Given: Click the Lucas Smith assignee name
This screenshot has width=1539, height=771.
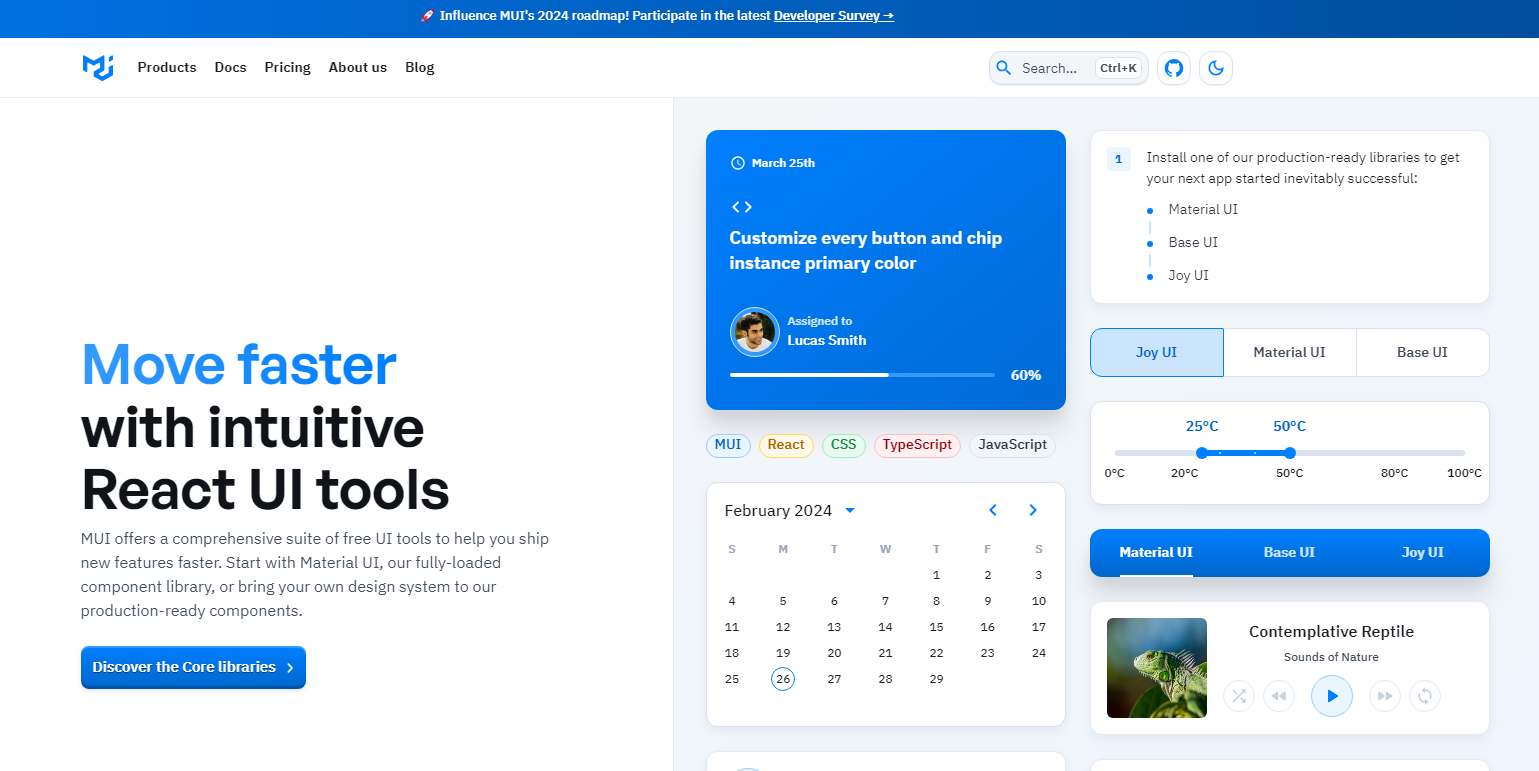Looking at the screenshot, I should coord(827,340).
